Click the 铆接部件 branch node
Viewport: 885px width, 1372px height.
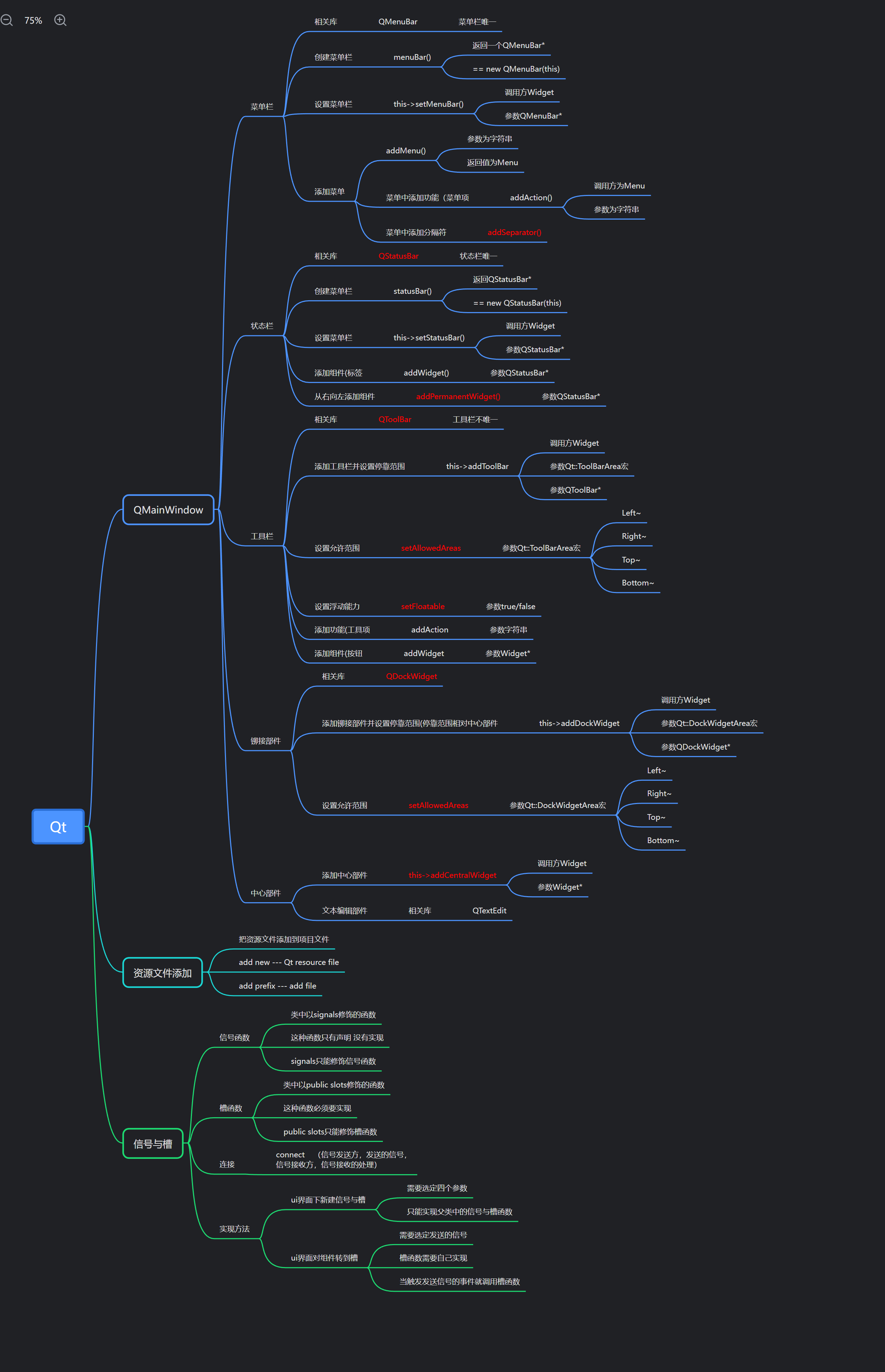coord(265,741)
